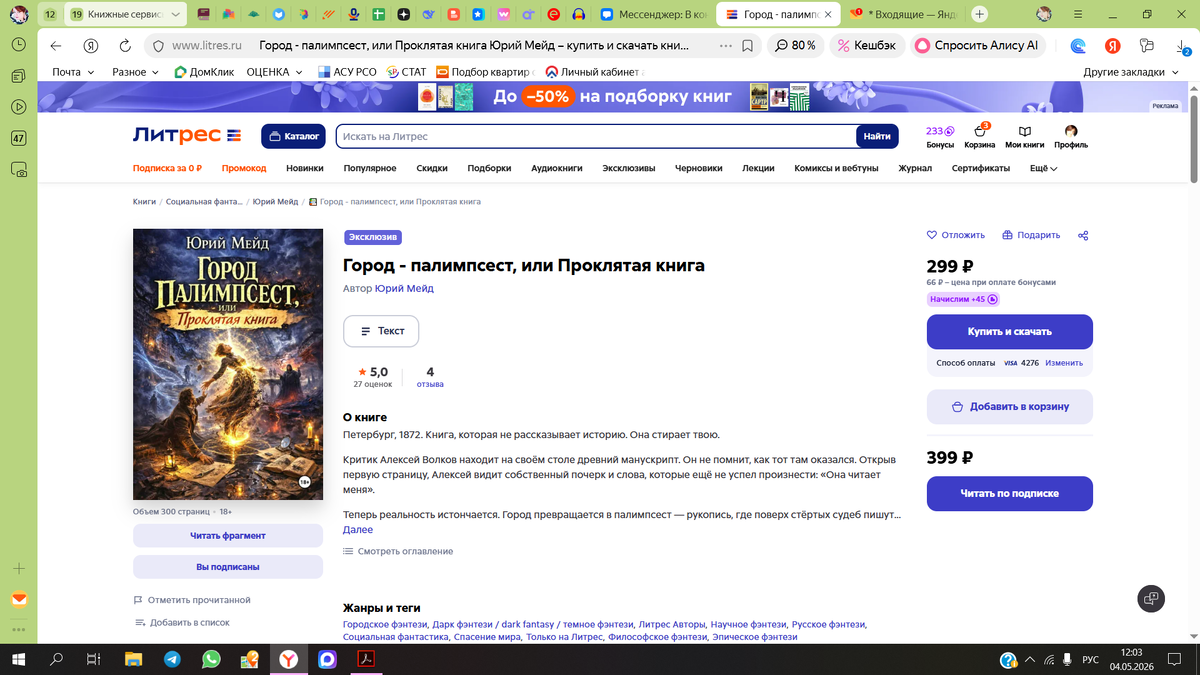1200x675 pixels.
Task: Open the 4 отзыва reviews link
Action: pos(430,377)
